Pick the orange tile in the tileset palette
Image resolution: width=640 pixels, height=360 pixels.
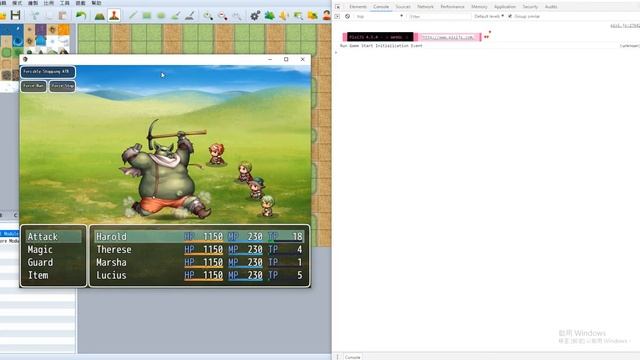coord(63,30)
